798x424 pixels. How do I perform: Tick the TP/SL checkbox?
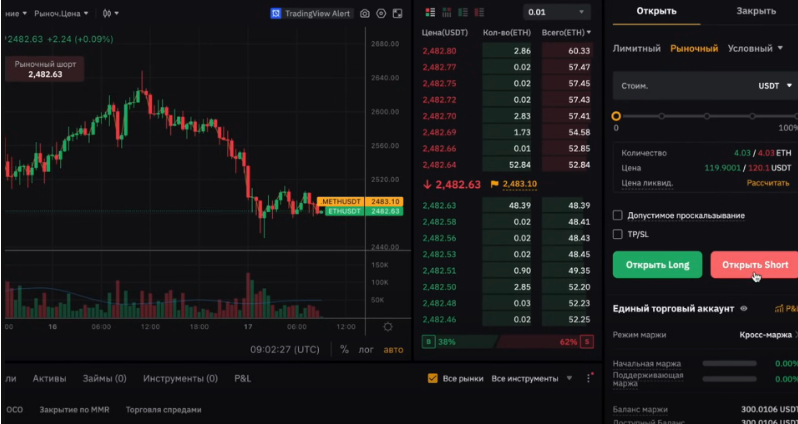tap(617, 234)
